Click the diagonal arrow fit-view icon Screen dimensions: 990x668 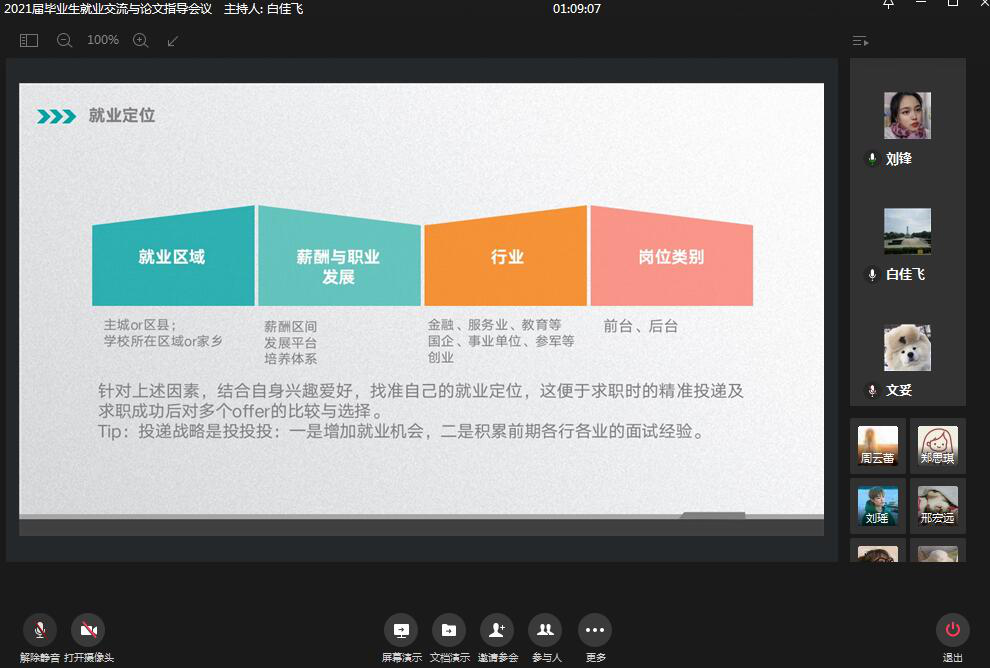pyautogui.click(x=173, y=41)
